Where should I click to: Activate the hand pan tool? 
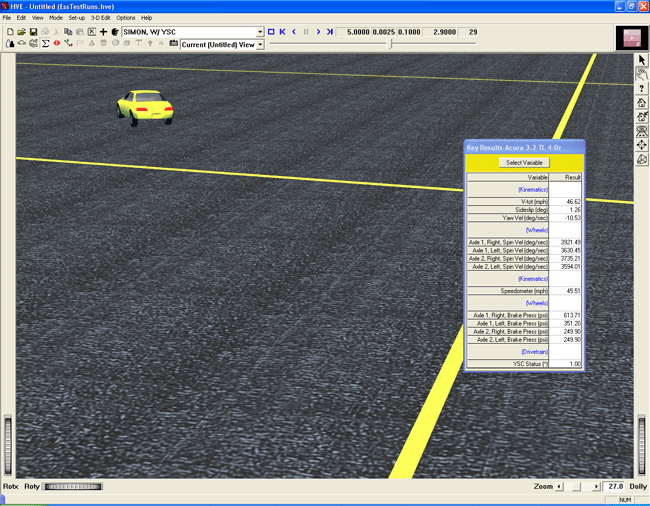[642, 74]
